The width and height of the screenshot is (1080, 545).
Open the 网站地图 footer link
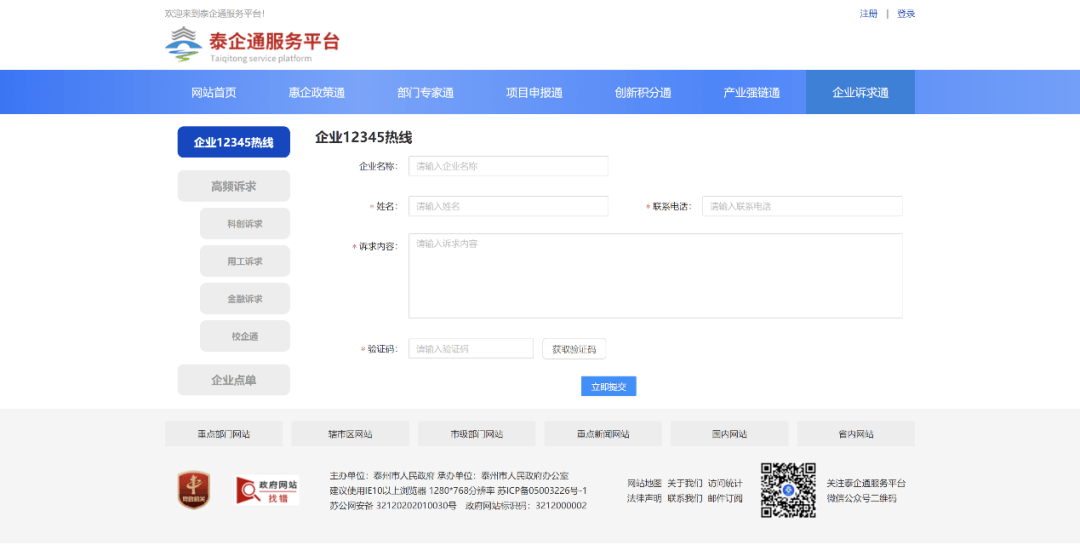click(644, 483)
